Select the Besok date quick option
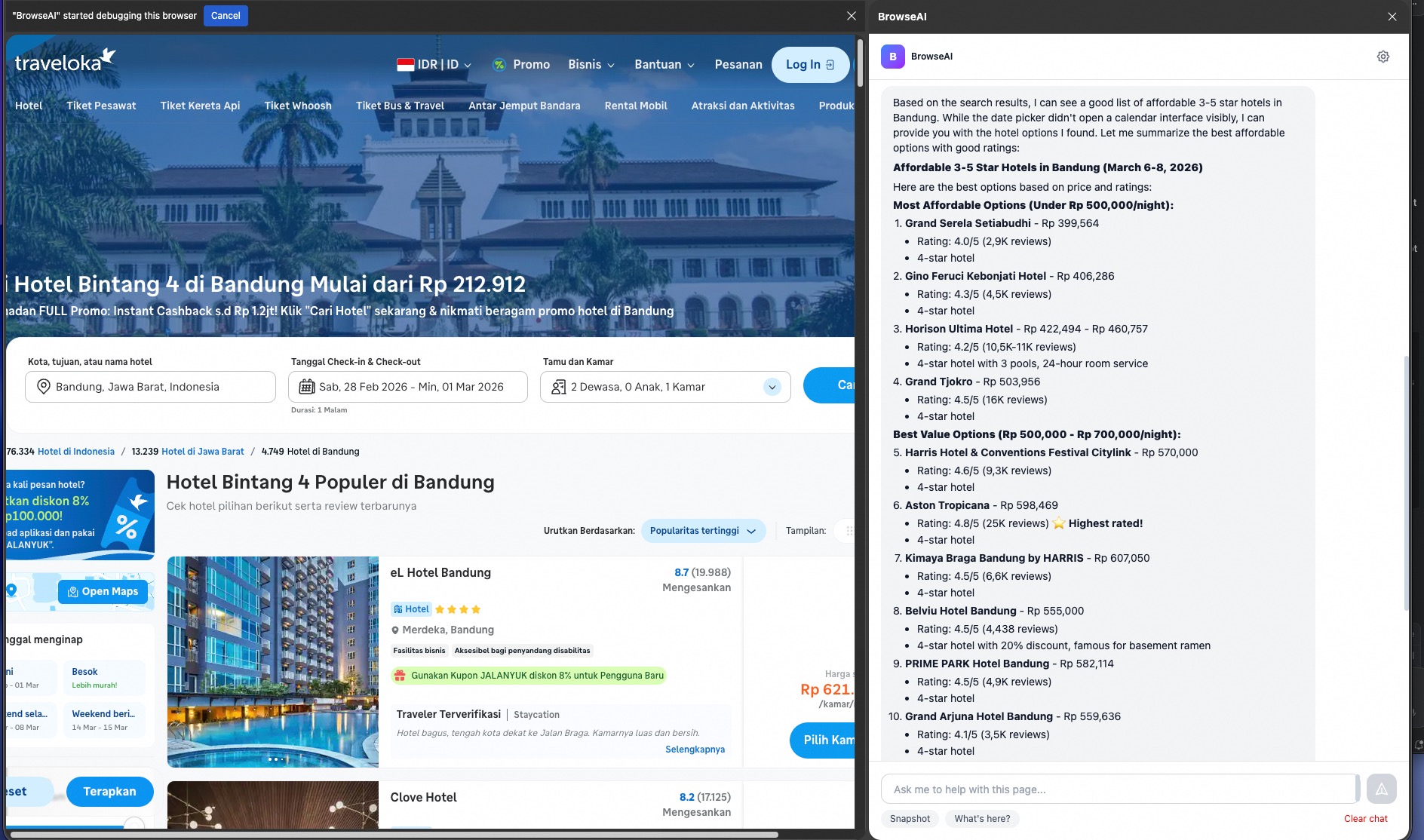This screenshot has height=840, width=1424. [x=104, y=678]
